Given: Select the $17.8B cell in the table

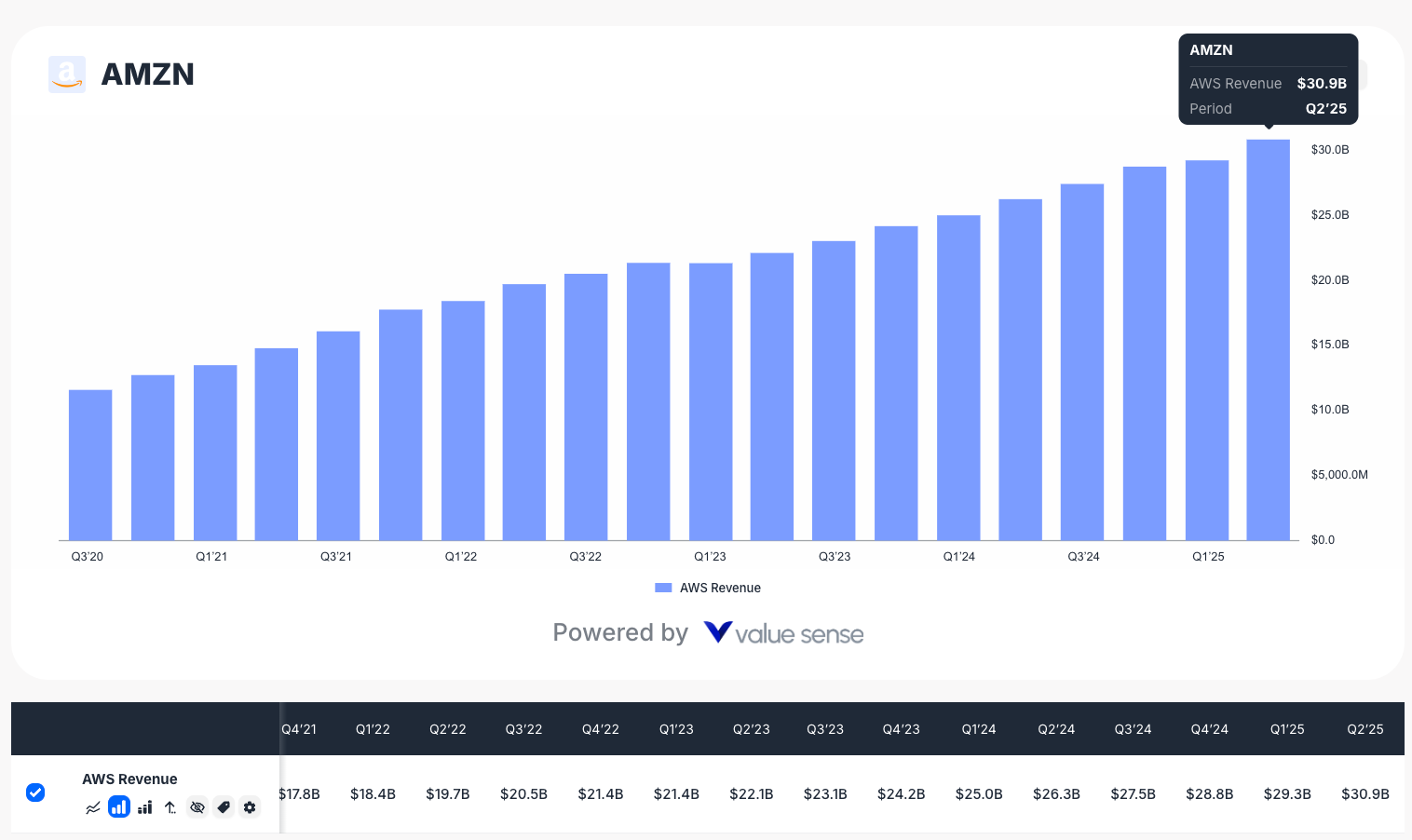Looking at the screenshot, I should (298, 793).
